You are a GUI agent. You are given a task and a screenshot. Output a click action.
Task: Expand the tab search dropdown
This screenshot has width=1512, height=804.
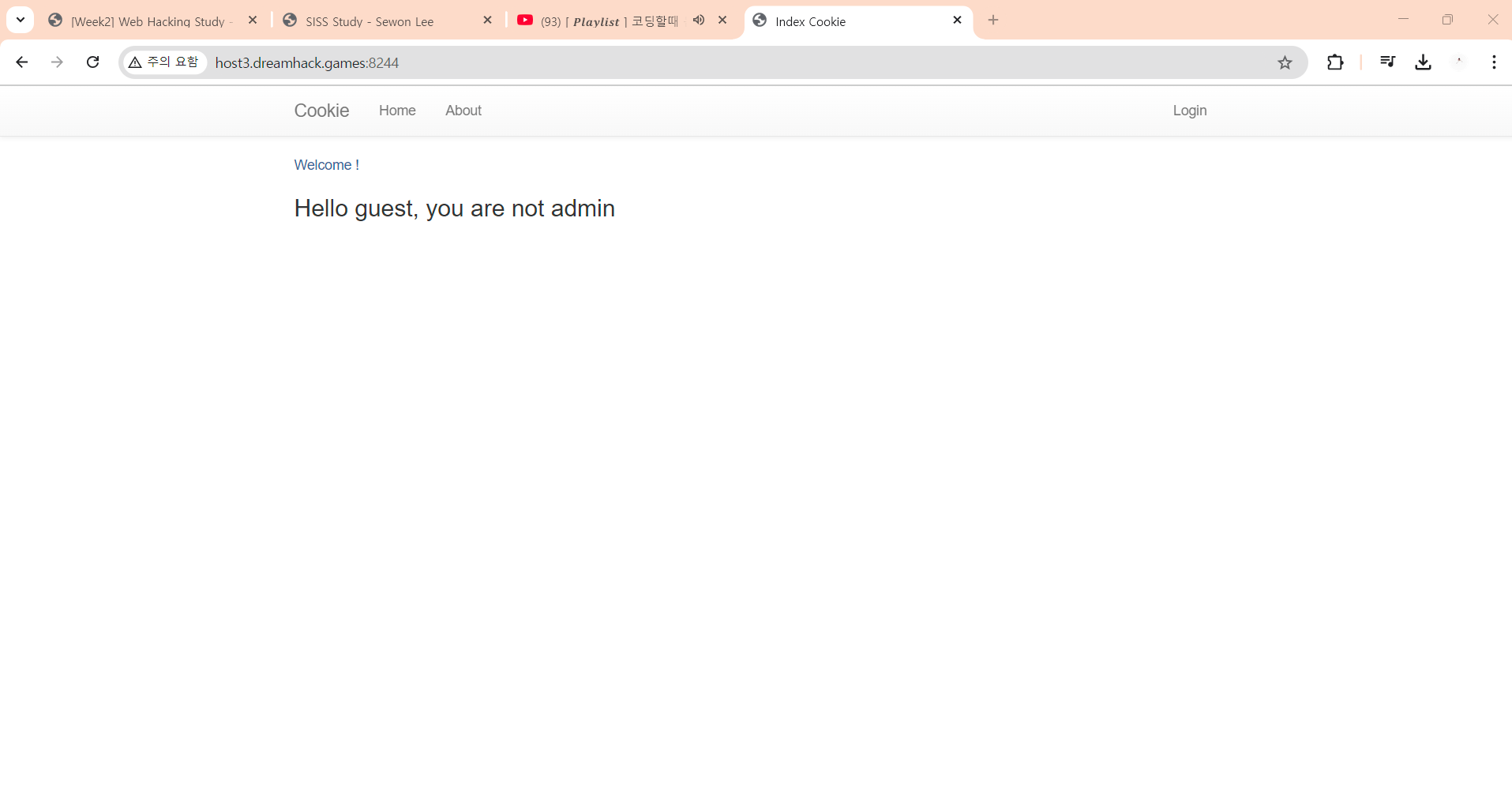coord(21,21)
